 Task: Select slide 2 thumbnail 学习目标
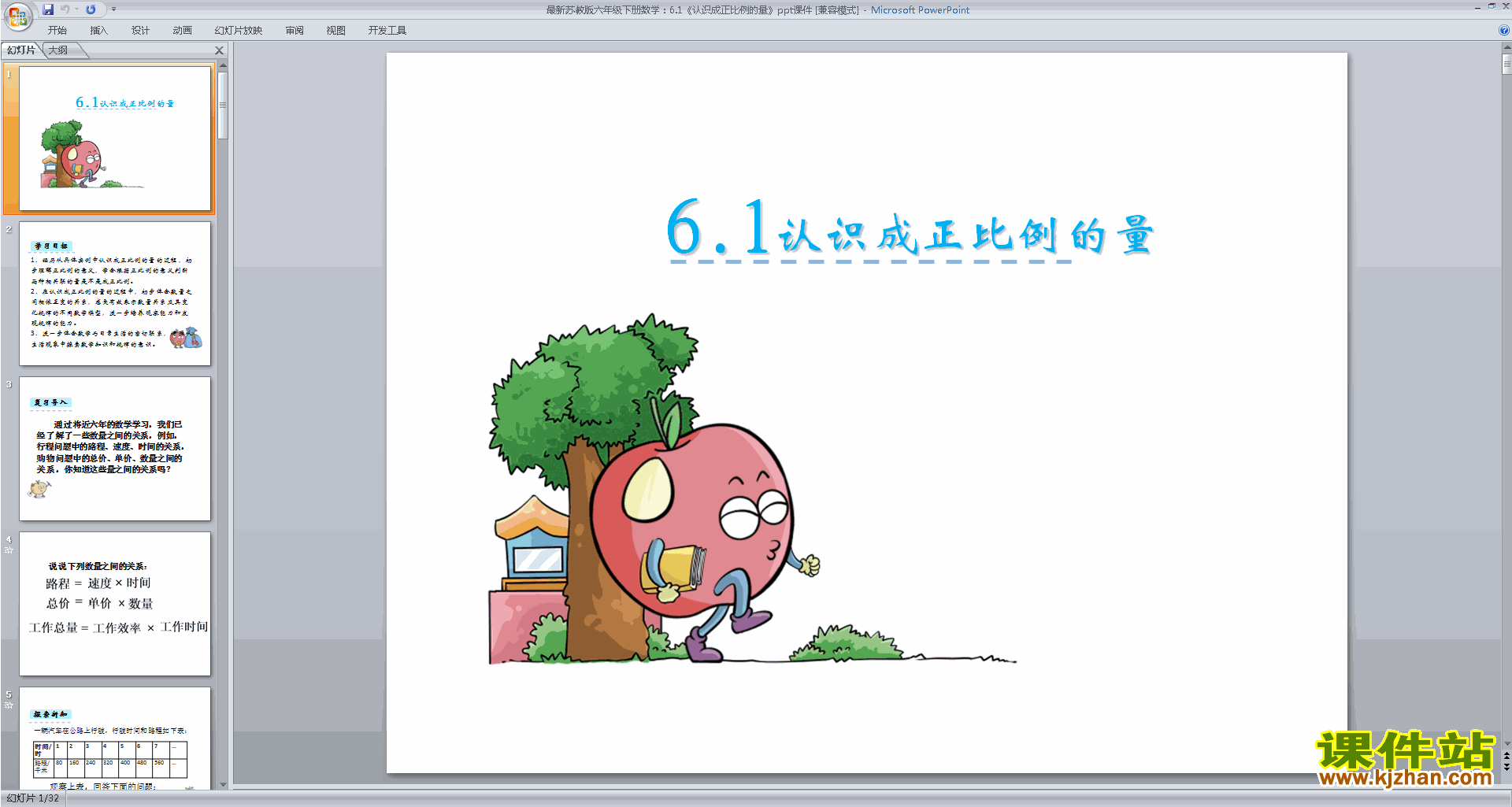point(115,293)
